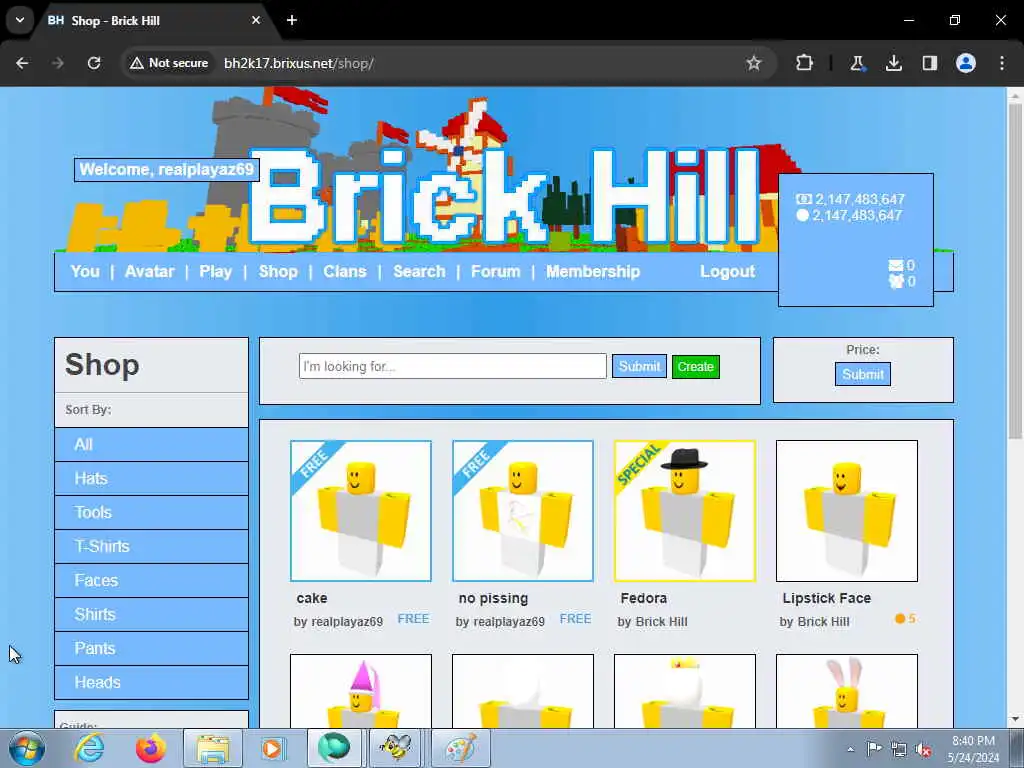Open Chrome profile avatar icon
Viewport: 1024px width, 768px height.
pos(965,63)
